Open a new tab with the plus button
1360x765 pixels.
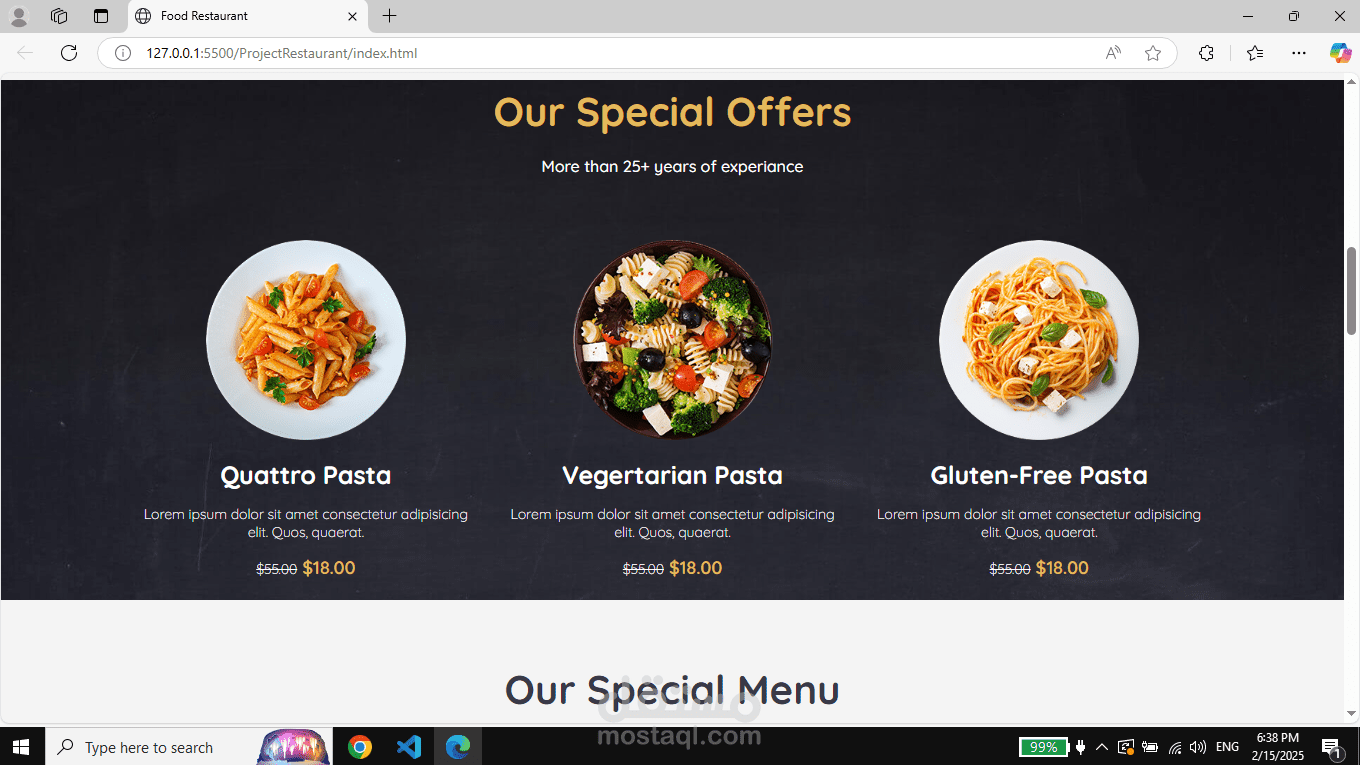[x=390, y=16]
